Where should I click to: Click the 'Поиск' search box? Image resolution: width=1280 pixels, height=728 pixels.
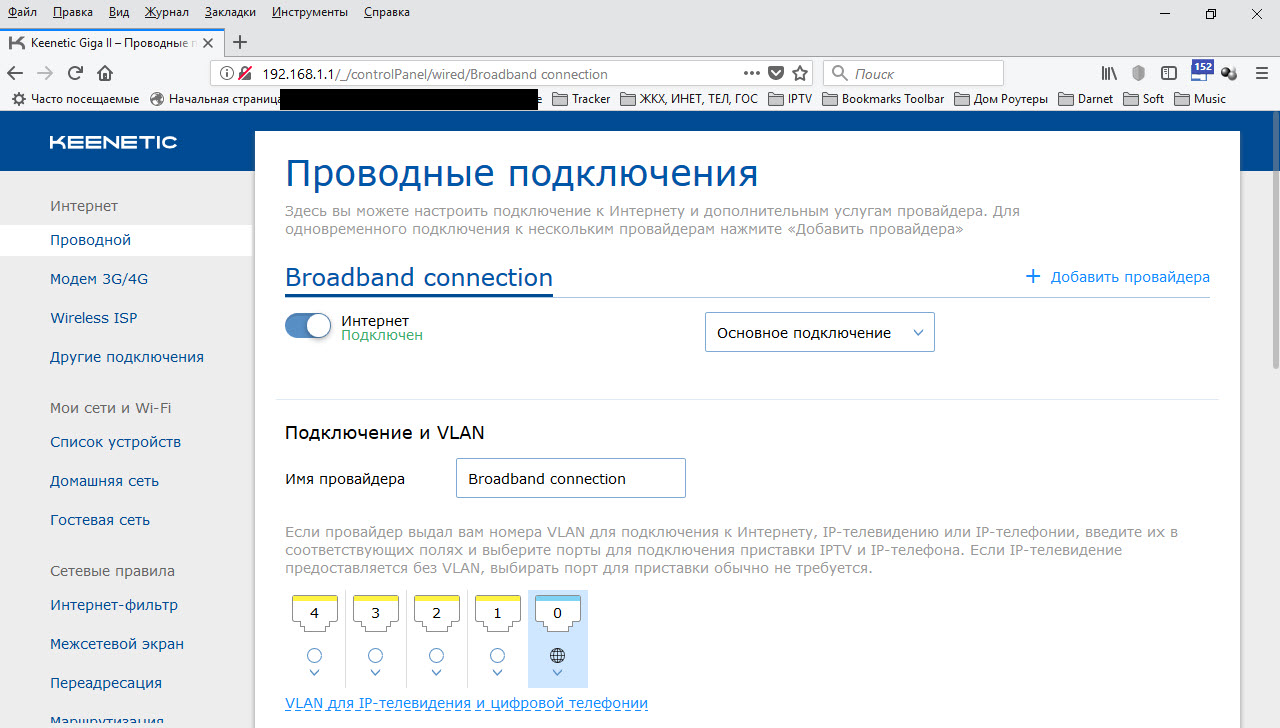tap(913, 73)
